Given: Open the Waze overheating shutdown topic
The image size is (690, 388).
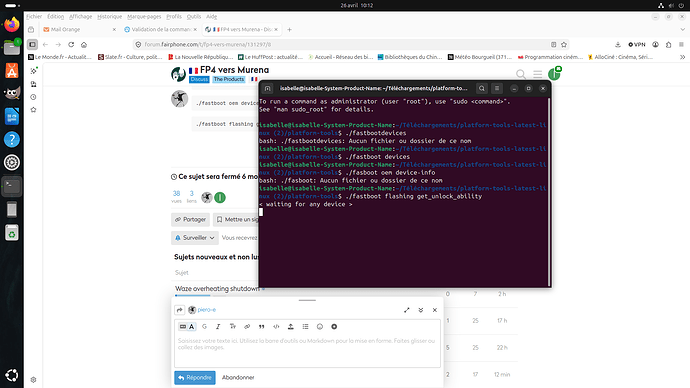Looking at the screenshot, I should (x=217, y=289).
